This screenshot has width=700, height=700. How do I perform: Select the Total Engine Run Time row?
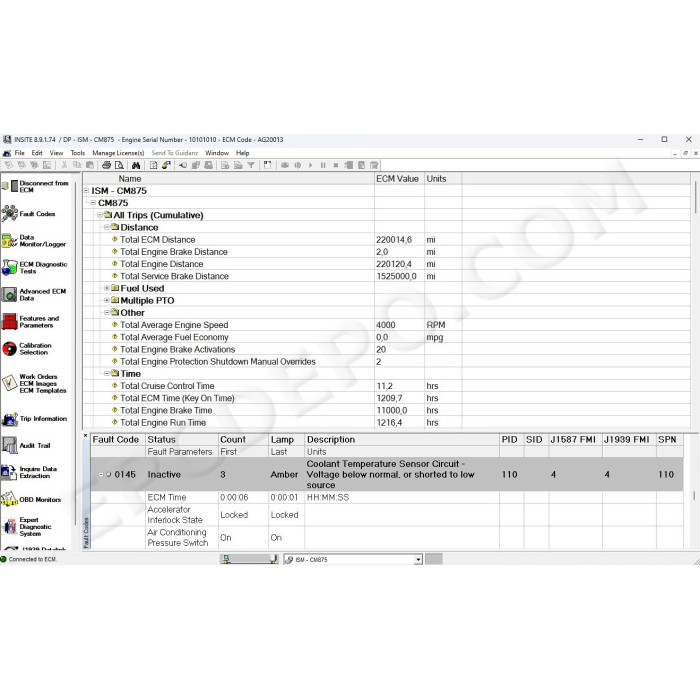pyautogui.click(x=387, y=422)
